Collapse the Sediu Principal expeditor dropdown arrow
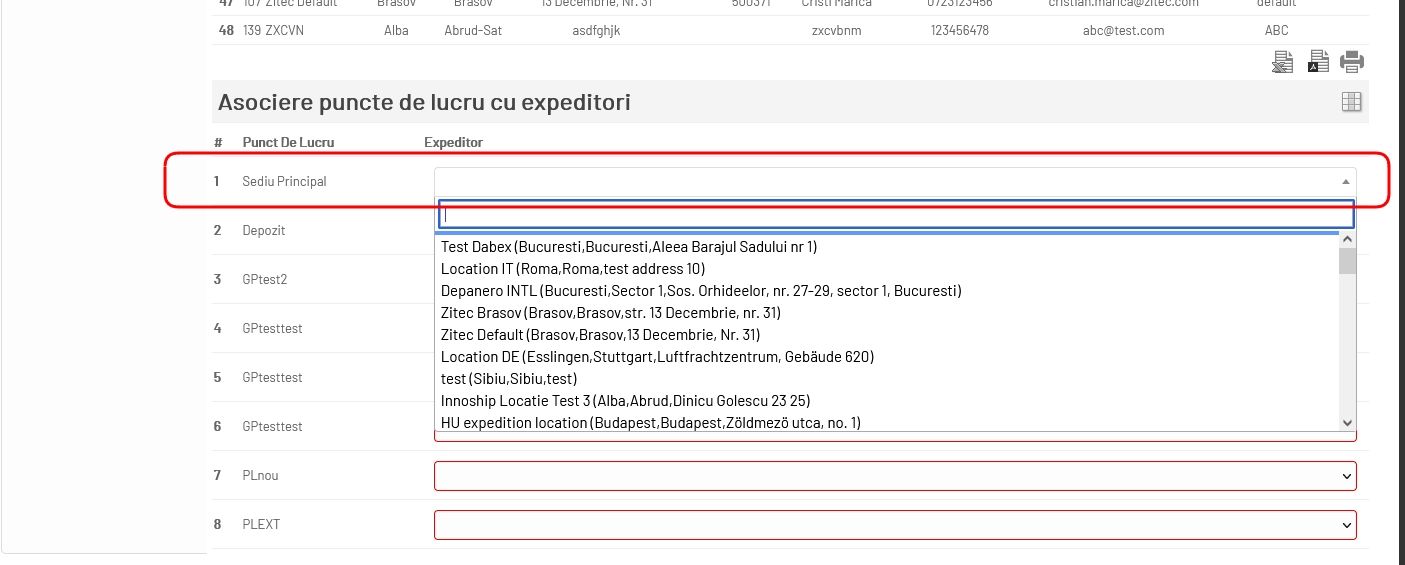 tap(1345, 182)
